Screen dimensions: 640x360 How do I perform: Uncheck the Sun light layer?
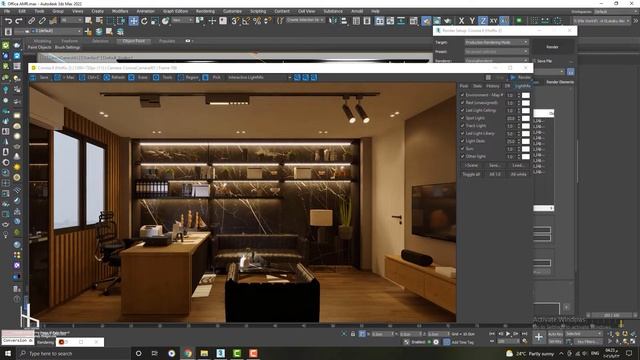[x=462, y=149]
